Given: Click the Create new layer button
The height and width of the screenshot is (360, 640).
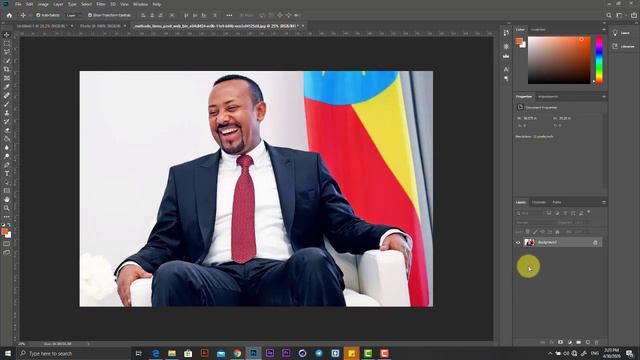Looking at the screenshot, I should tap(588, 342).
